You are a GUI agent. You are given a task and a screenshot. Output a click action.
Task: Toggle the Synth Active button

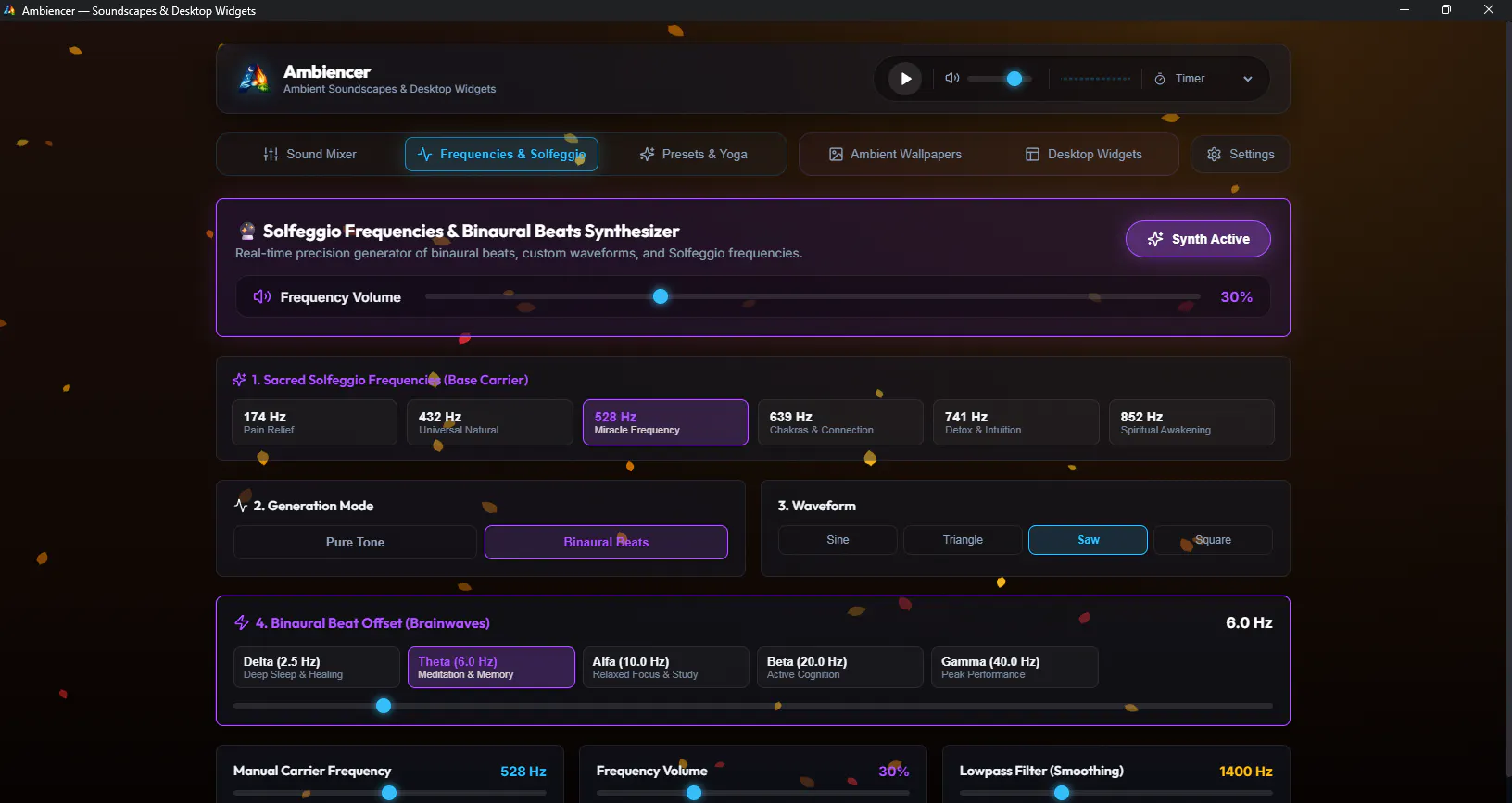[x=1198, y=239]
